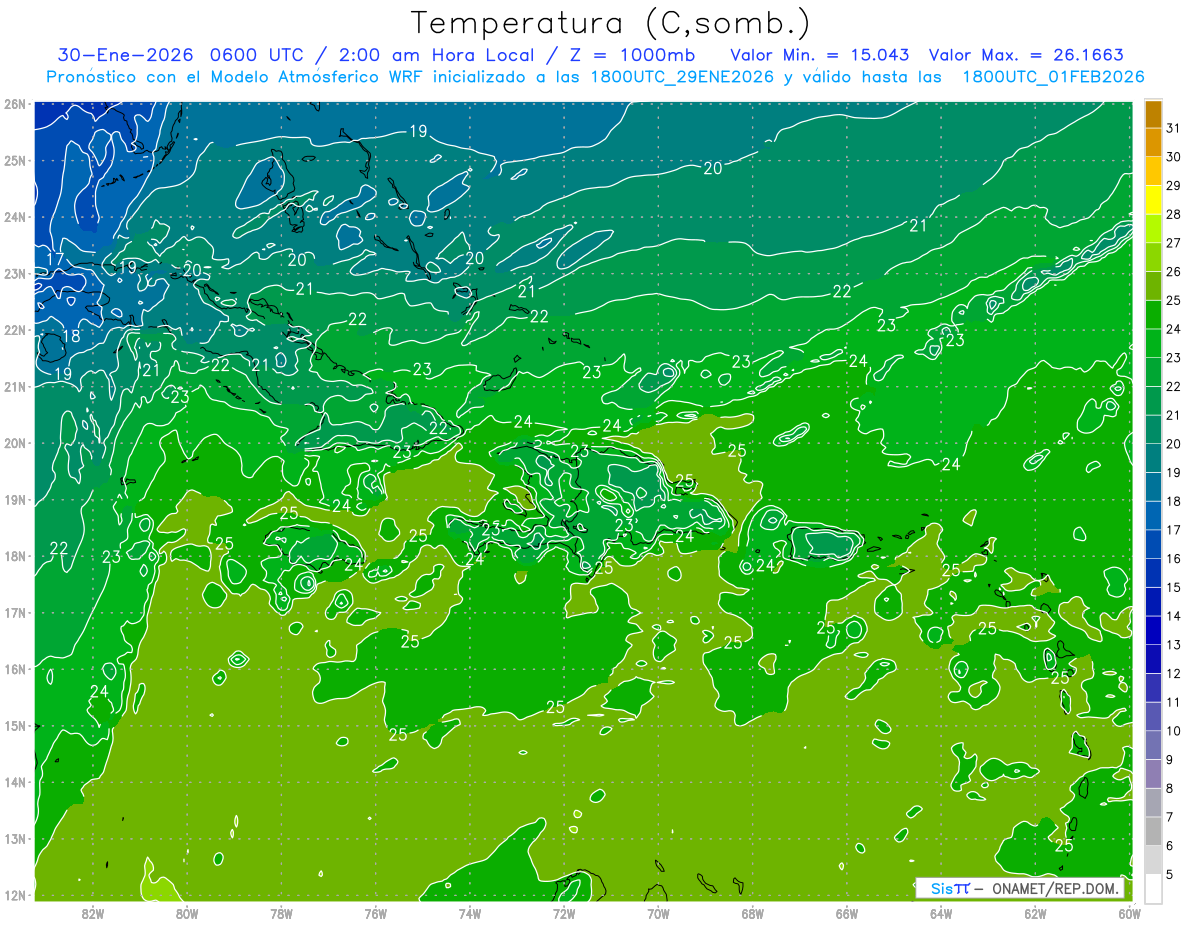Screen dimensions: 1200x927
Task: Click the latitude label '25N'
Action: click(x=14, y=161)
